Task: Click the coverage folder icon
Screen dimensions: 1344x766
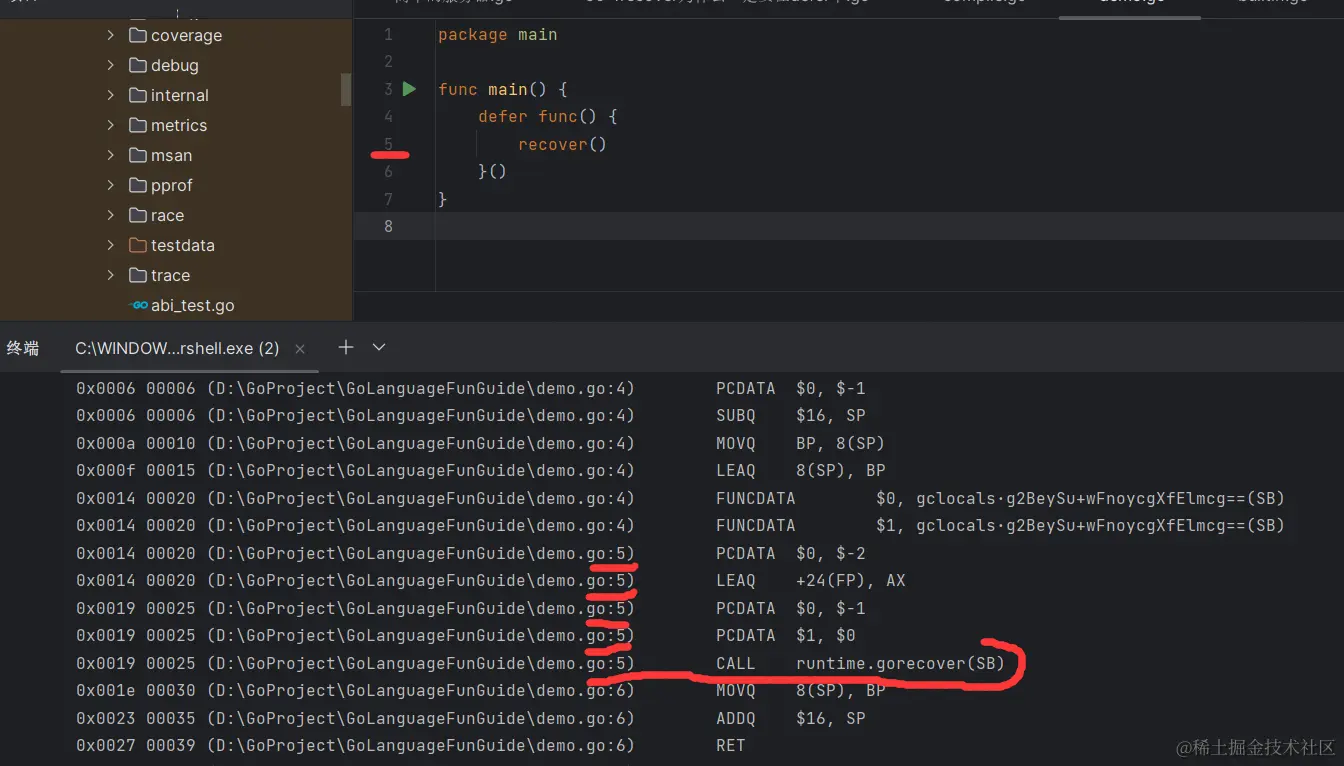Action: tap(138, 36)
